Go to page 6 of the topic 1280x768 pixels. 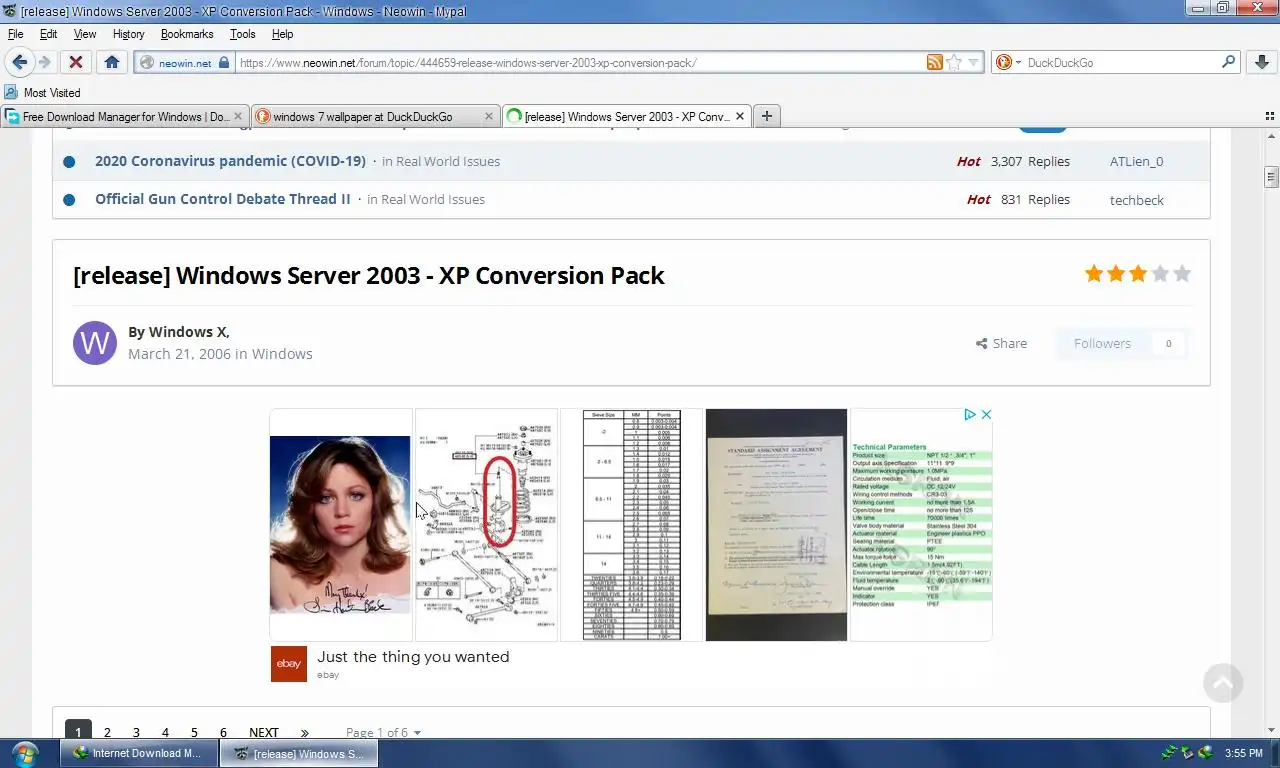(223, 733)
